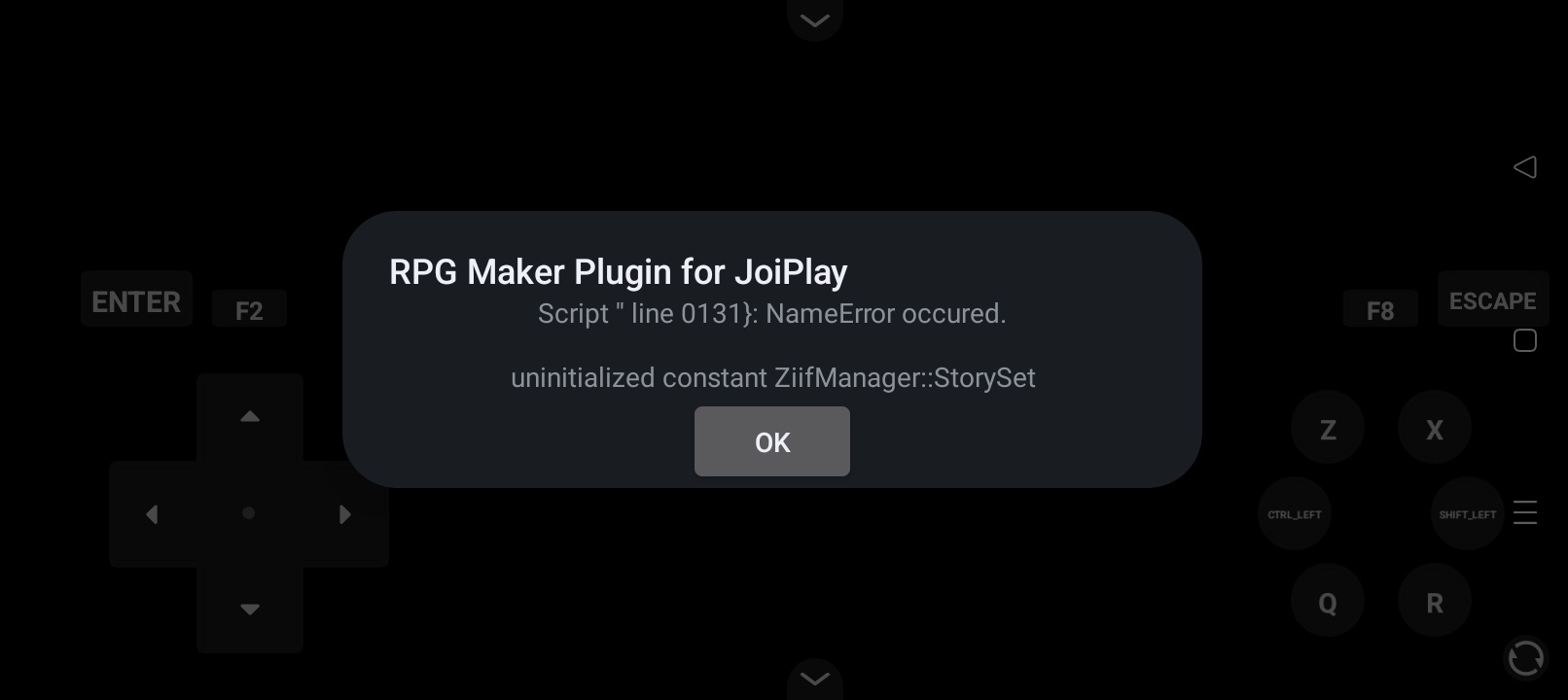Tap the D-pad right arrow
1568x700 pixels.
pyautogui.click(x=345, y=513)
